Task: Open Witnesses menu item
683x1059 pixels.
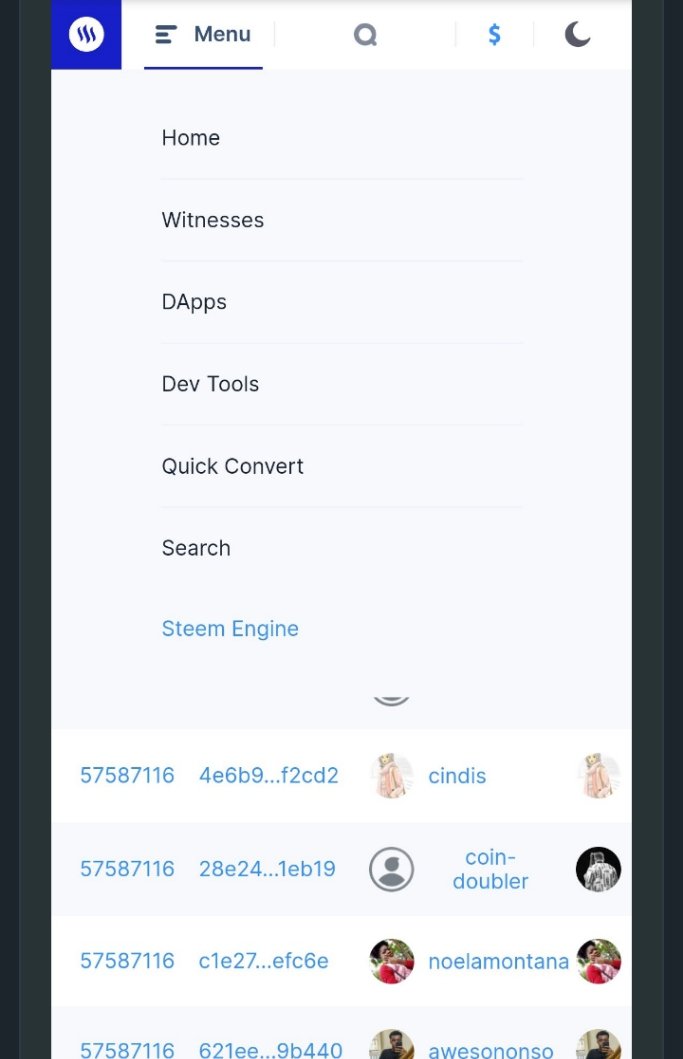Action: 213,220
